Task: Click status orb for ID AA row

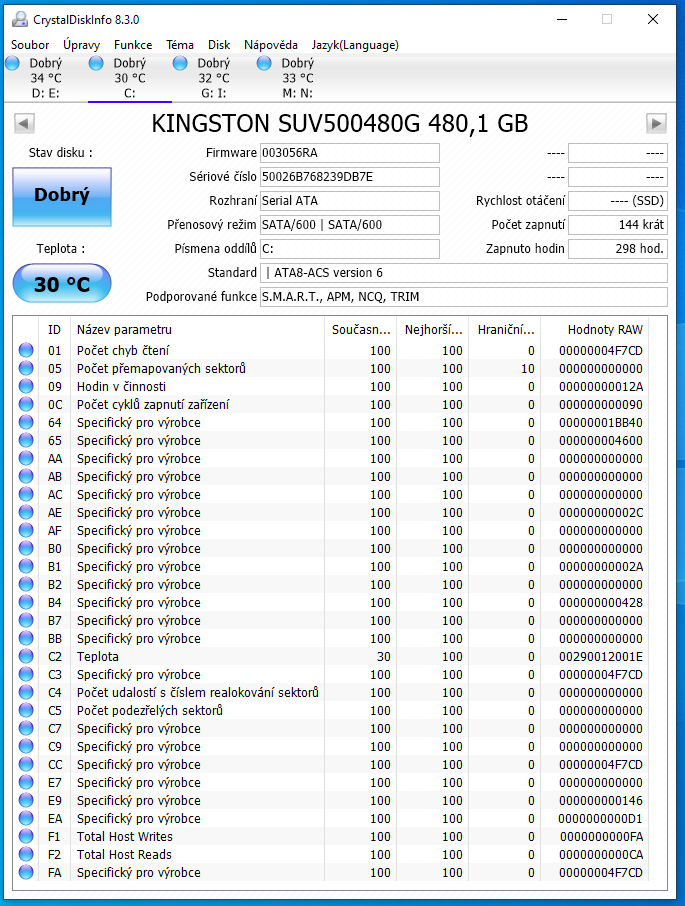Action: pos(26,458)
